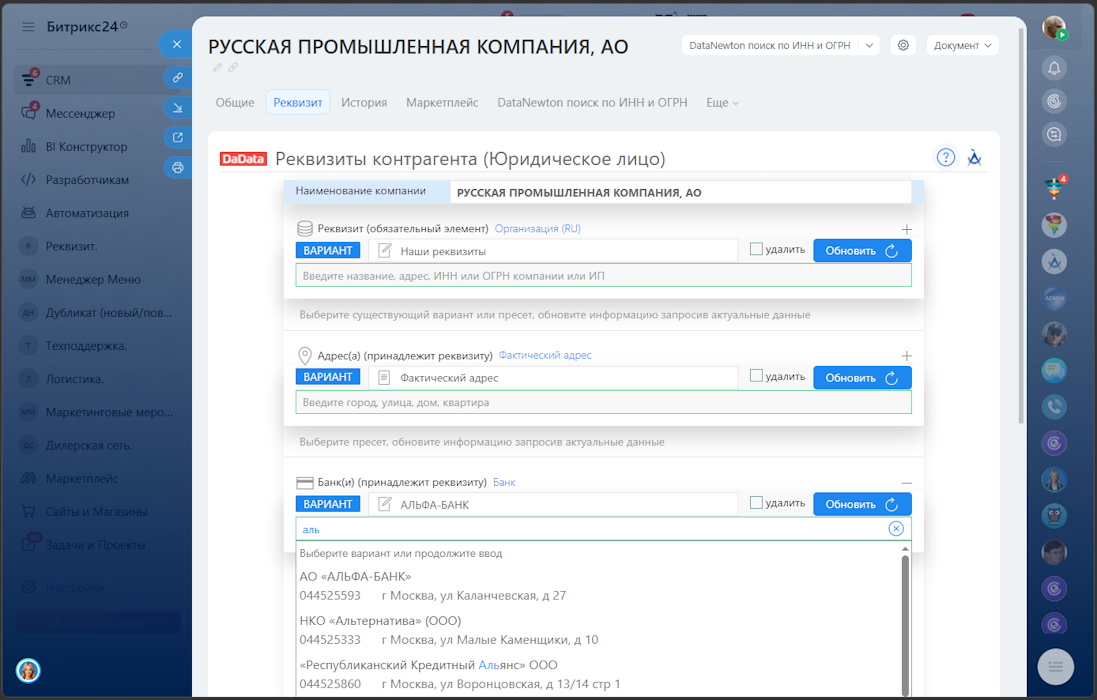Viewport: 1097px width, 700px height.
Task: Collapse Банк section with minus icon
Action: point(906,483)
